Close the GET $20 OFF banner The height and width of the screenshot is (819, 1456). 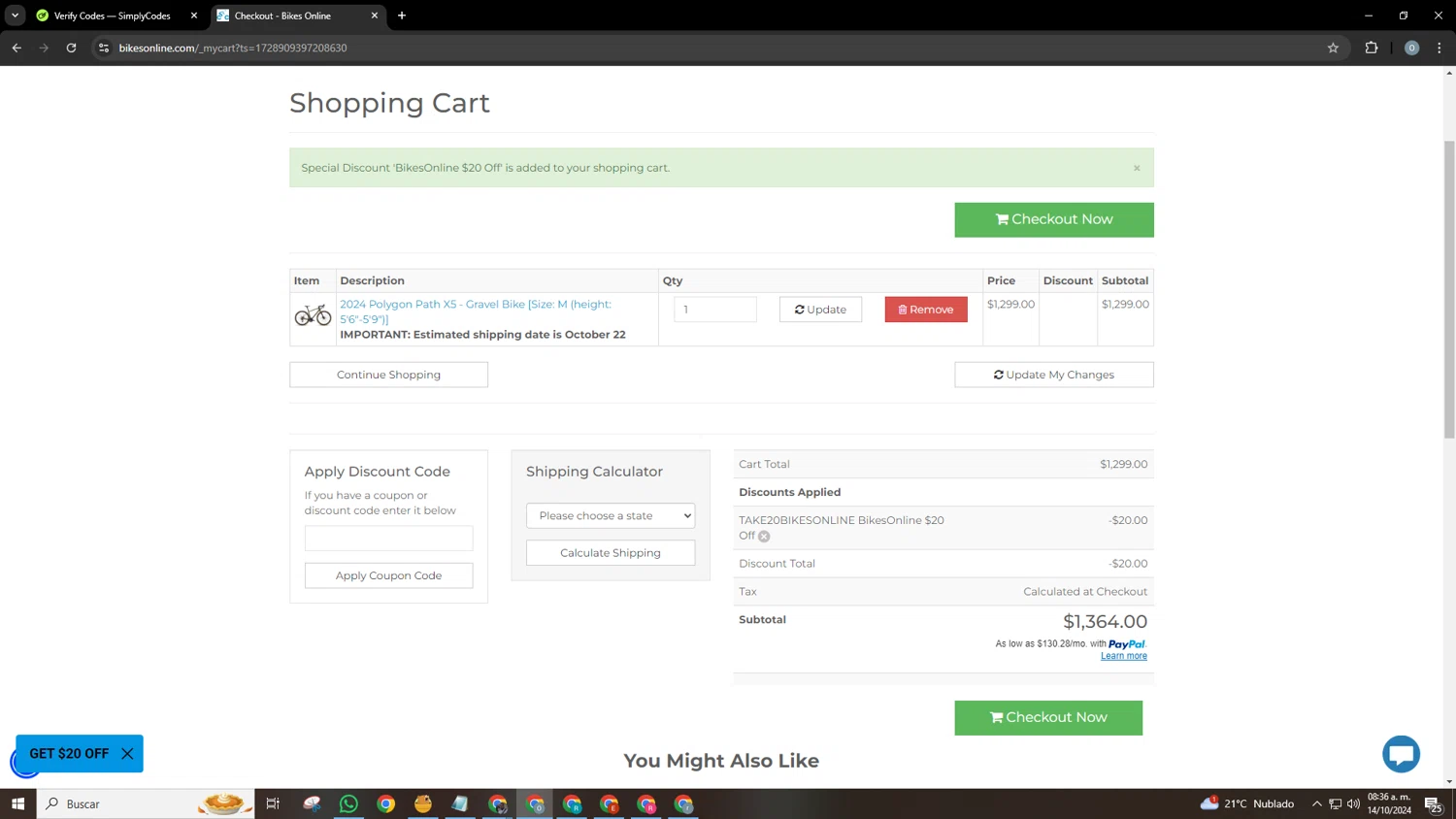[x=127, y=754]
